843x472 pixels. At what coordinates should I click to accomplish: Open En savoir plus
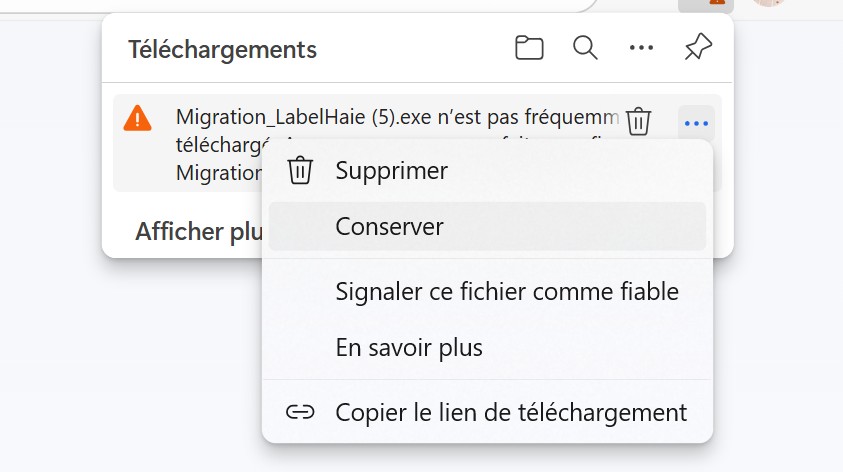[409, 348]
